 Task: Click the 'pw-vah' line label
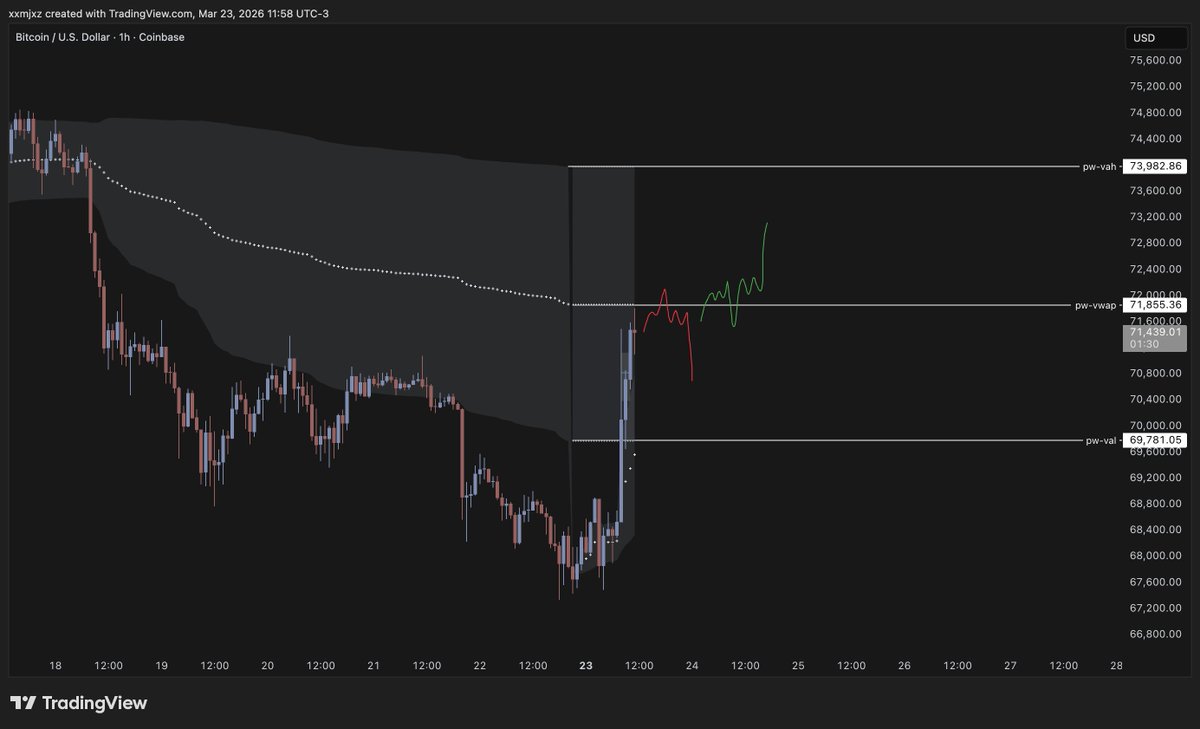click(1098, 166)
